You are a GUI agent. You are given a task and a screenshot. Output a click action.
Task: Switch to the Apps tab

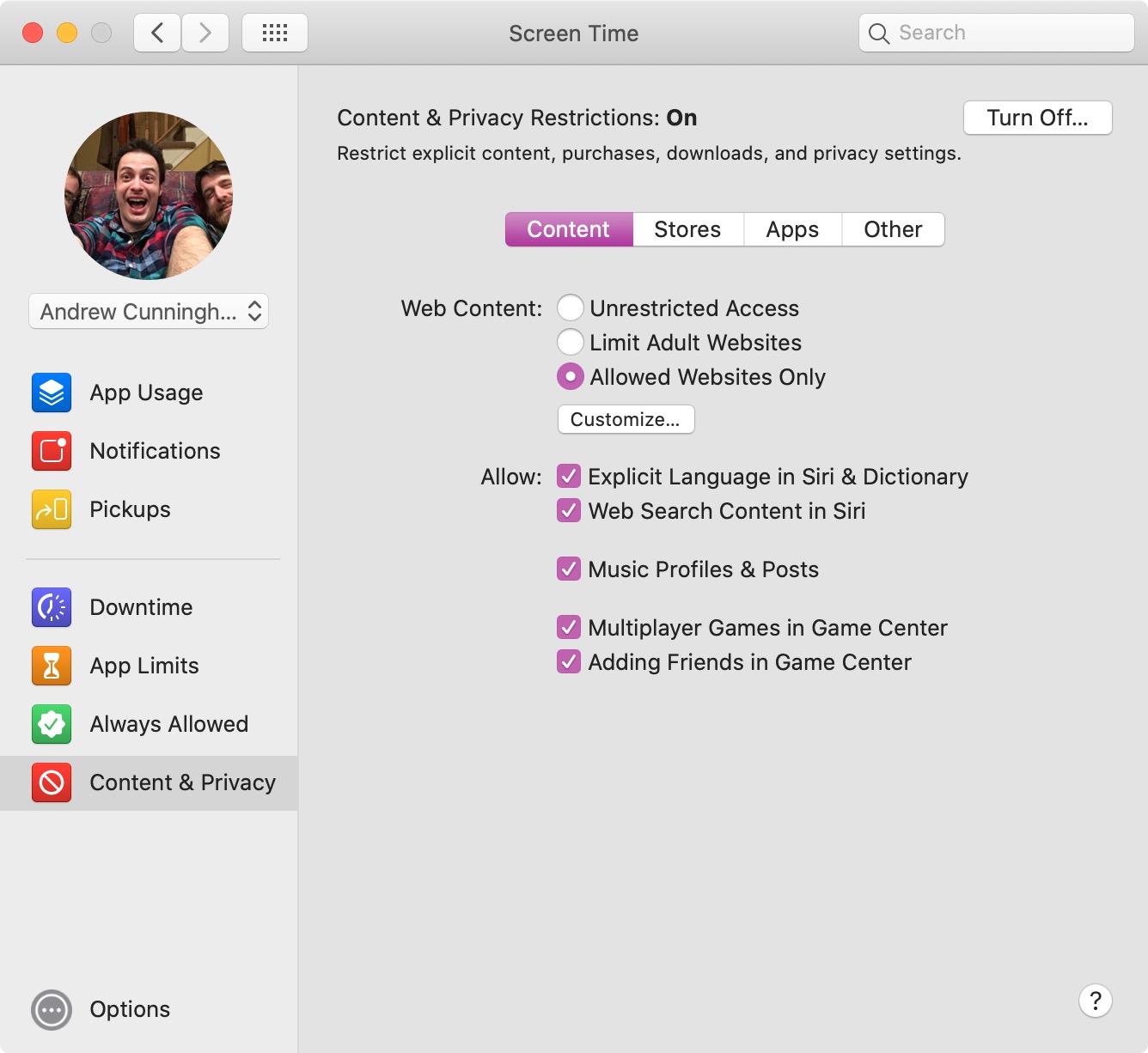click(x=792, y=229)
